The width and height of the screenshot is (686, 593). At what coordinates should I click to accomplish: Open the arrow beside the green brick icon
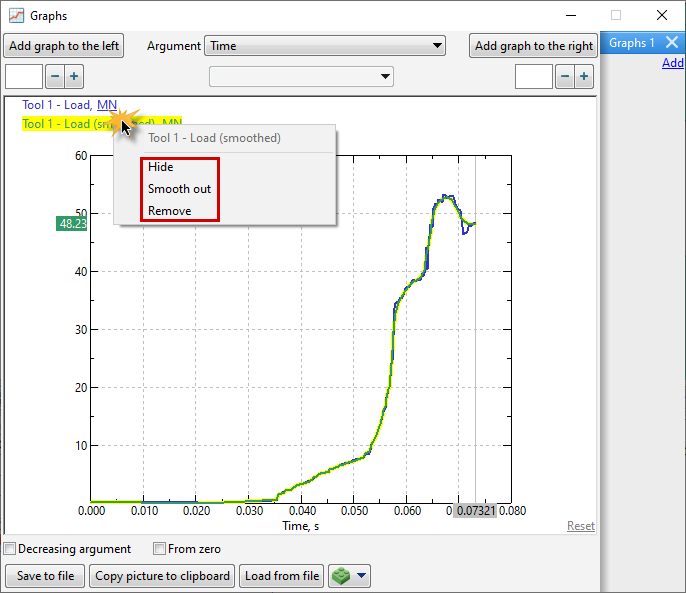(x=361, y=576)
